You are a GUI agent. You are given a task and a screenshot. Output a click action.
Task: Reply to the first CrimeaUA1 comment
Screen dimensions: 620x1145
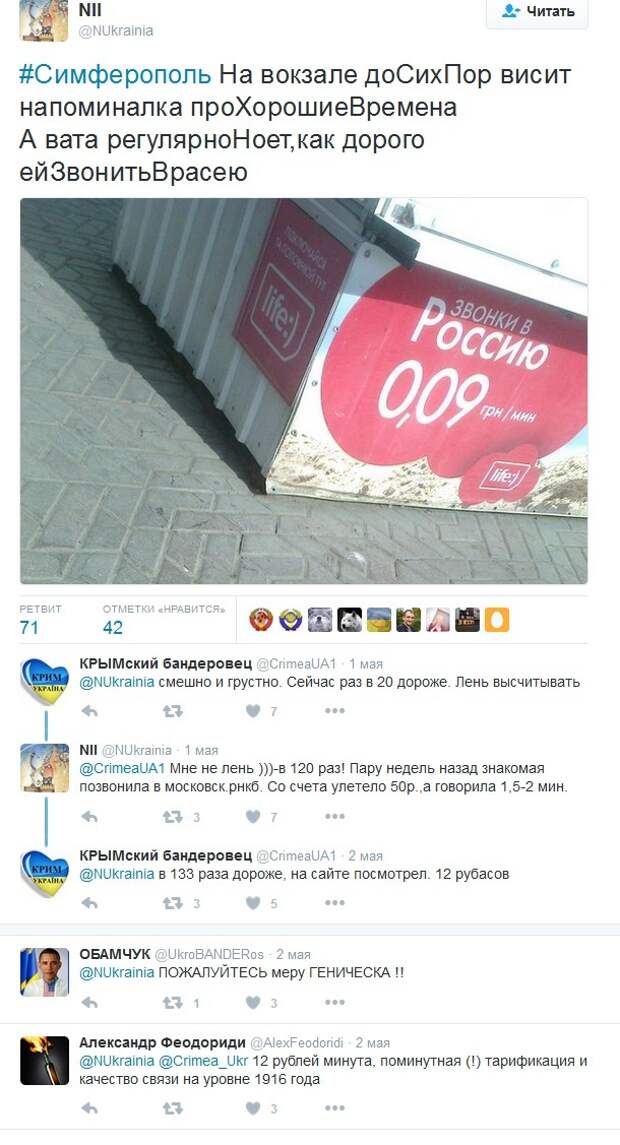[x=89, y=711]
